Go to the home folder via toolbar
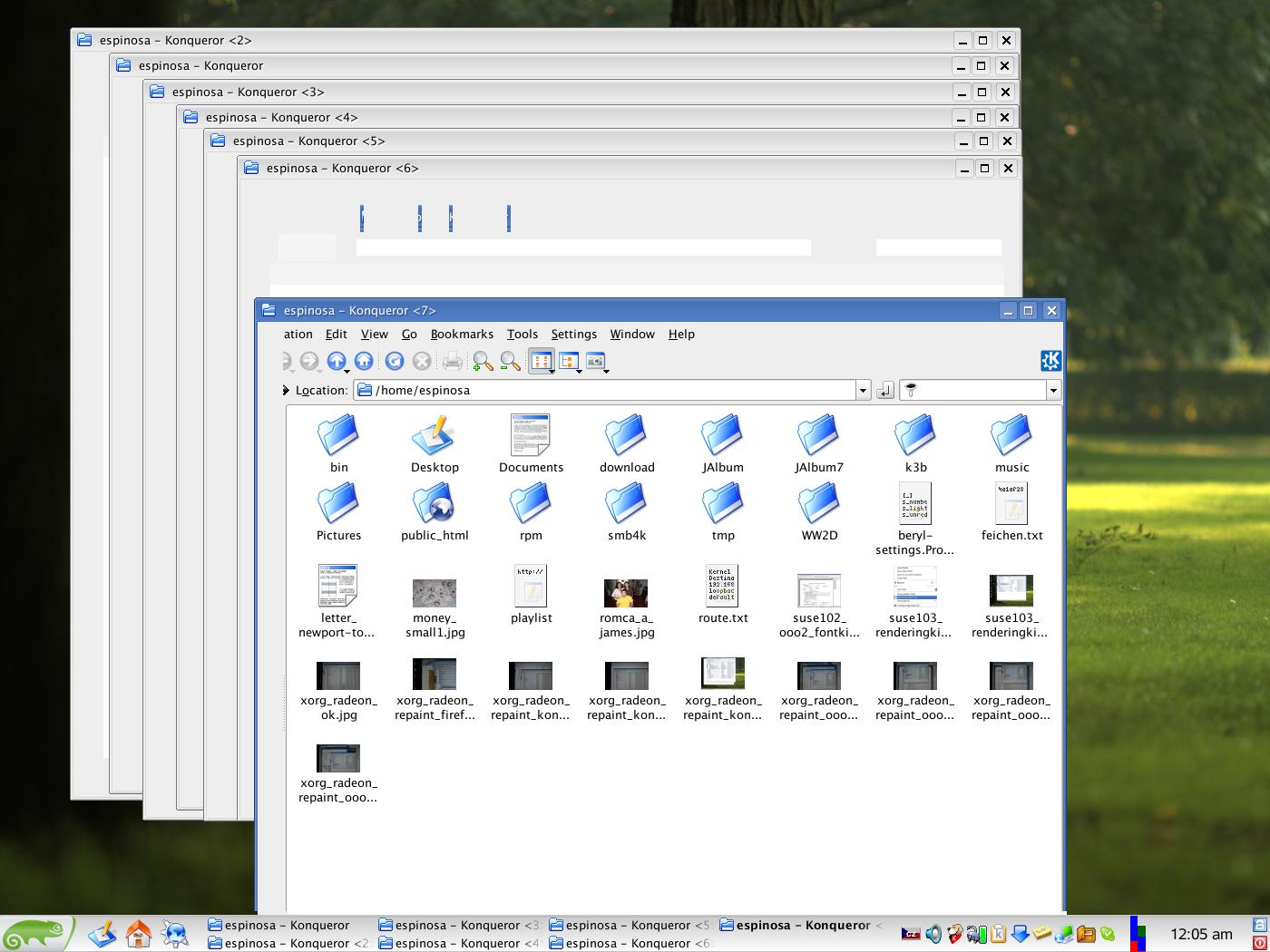 tap(364, 361)
